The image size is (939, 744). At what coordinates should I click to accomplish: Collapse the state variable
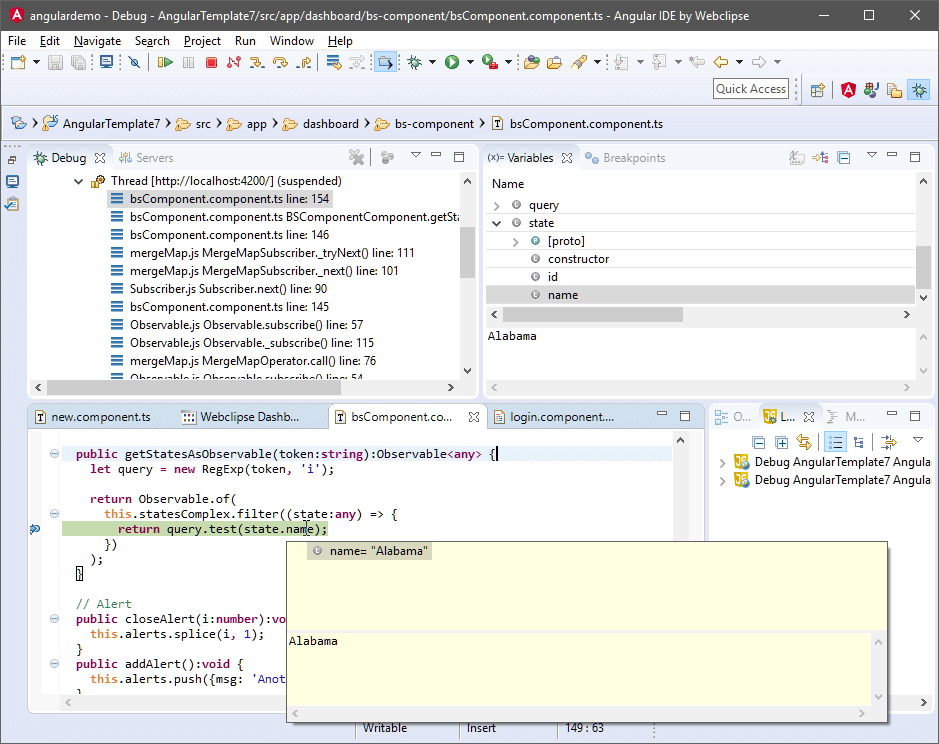tap(496, 223)
